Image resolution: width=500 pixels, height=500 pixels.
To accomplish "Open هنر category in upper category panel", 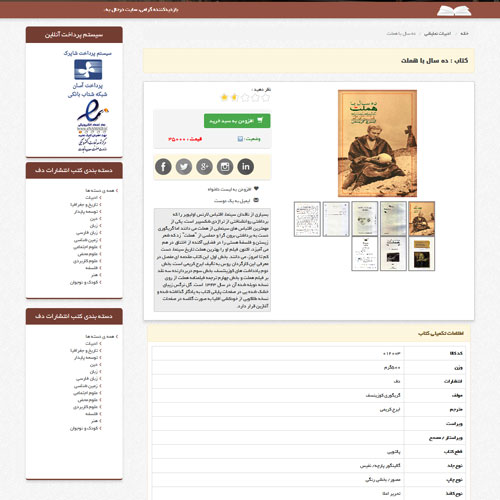I will coord(95,275).
